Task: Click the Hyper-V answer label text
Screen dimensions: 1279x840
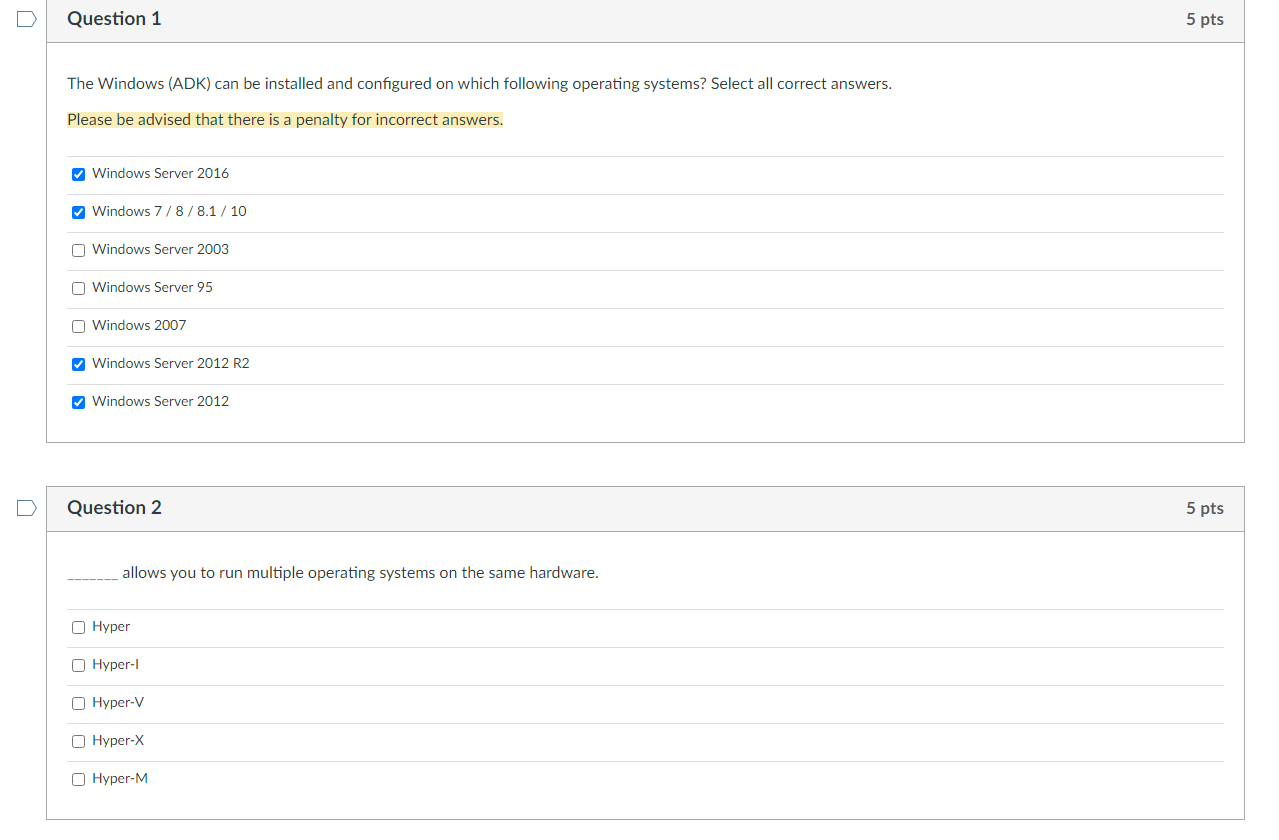Action: (x=116, y=702)
